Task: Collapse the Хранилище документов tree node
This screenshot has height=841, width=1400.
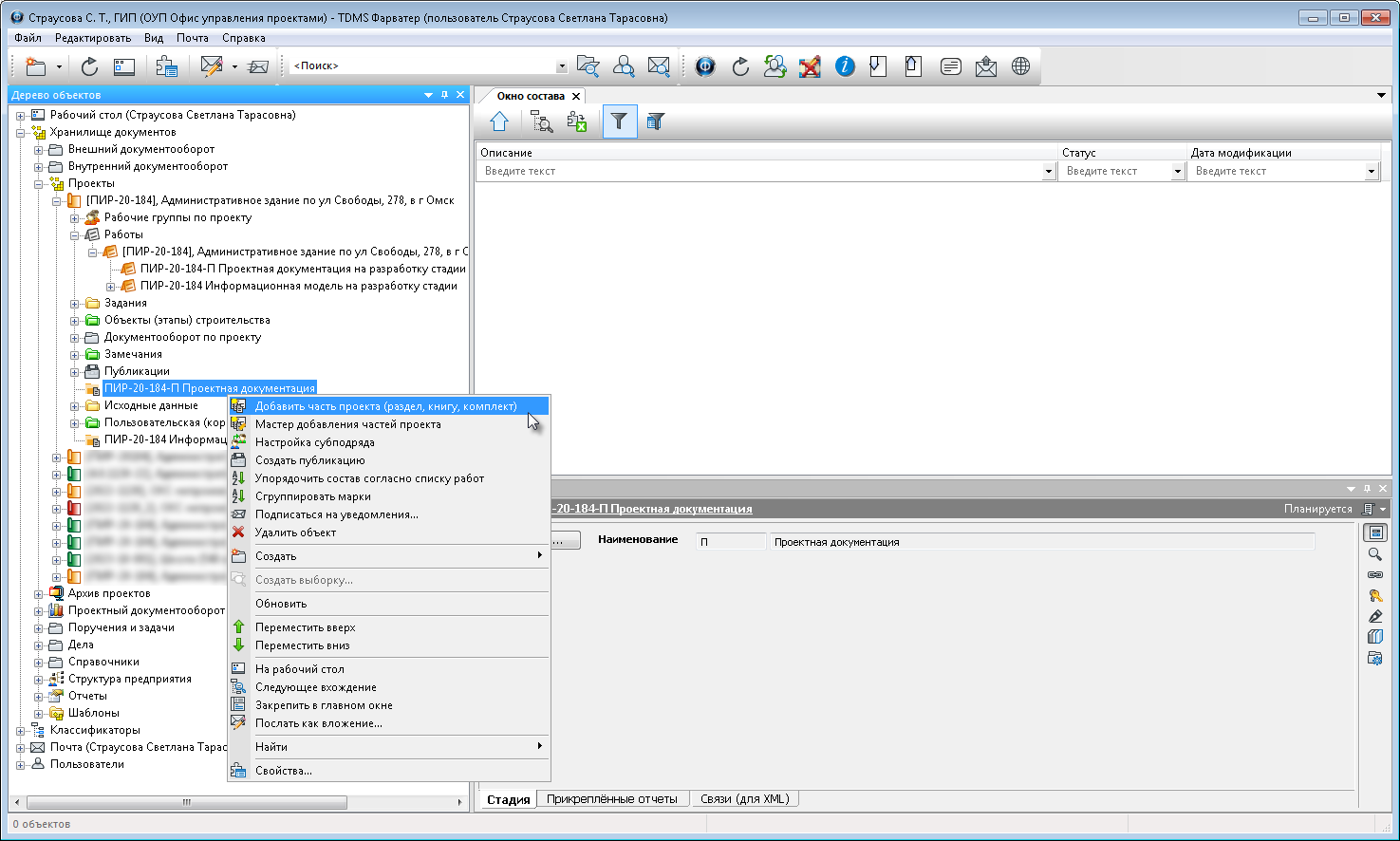Action: [x=21, y=133]
